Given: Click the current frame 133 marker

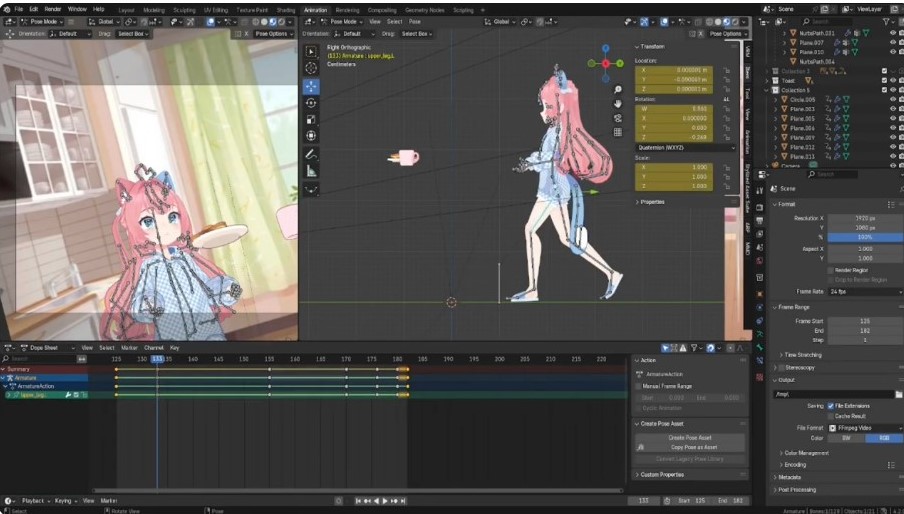Looking at the screenshot, I should click(157, 359).
